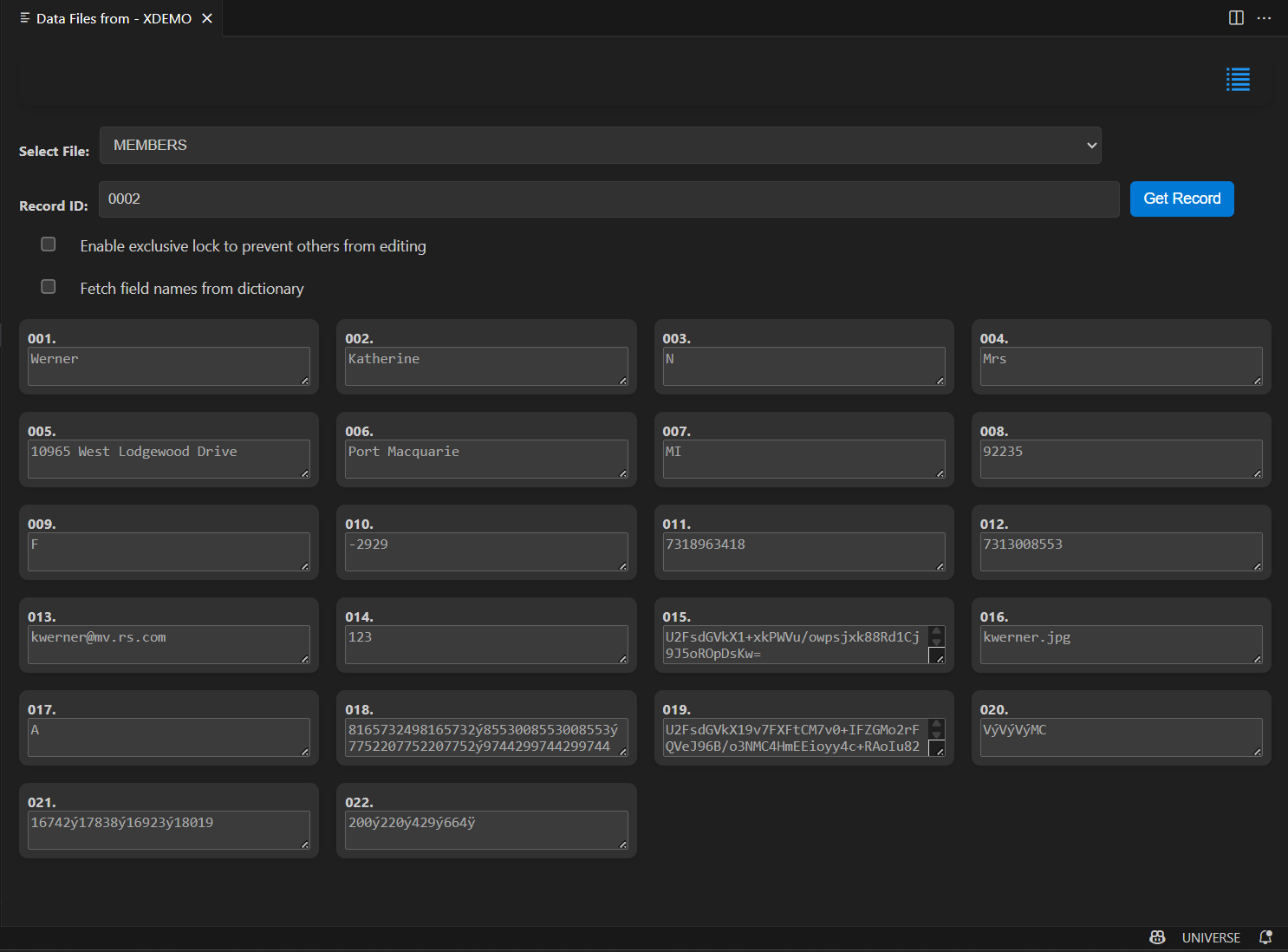Click UNIVERSE in the status bar
This screenshot has width=1288, height=952.
coord(1211,937)
